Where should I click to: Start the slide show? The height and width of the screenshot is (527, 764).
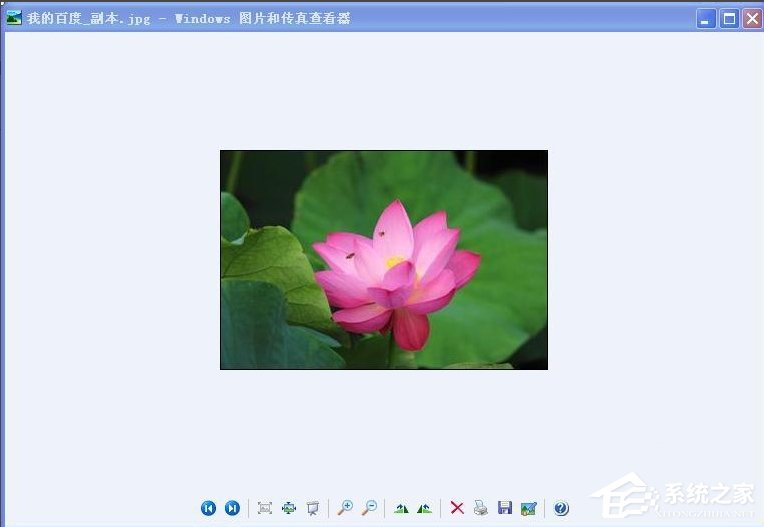tap(313, 508)
